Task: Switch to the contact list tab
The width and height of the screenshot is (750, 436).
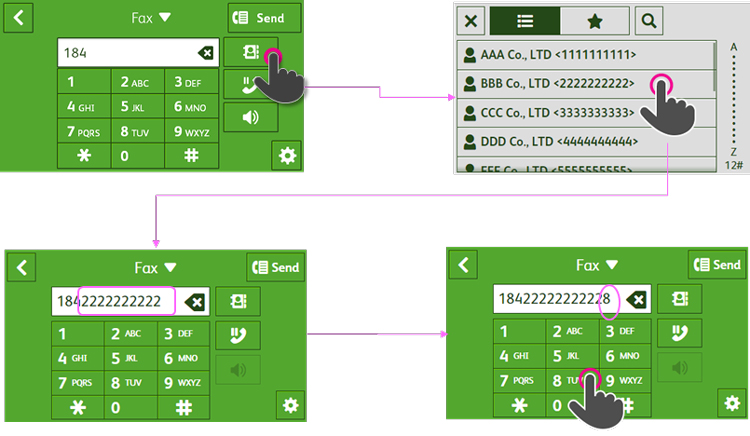Action: [x=524, y=20]
